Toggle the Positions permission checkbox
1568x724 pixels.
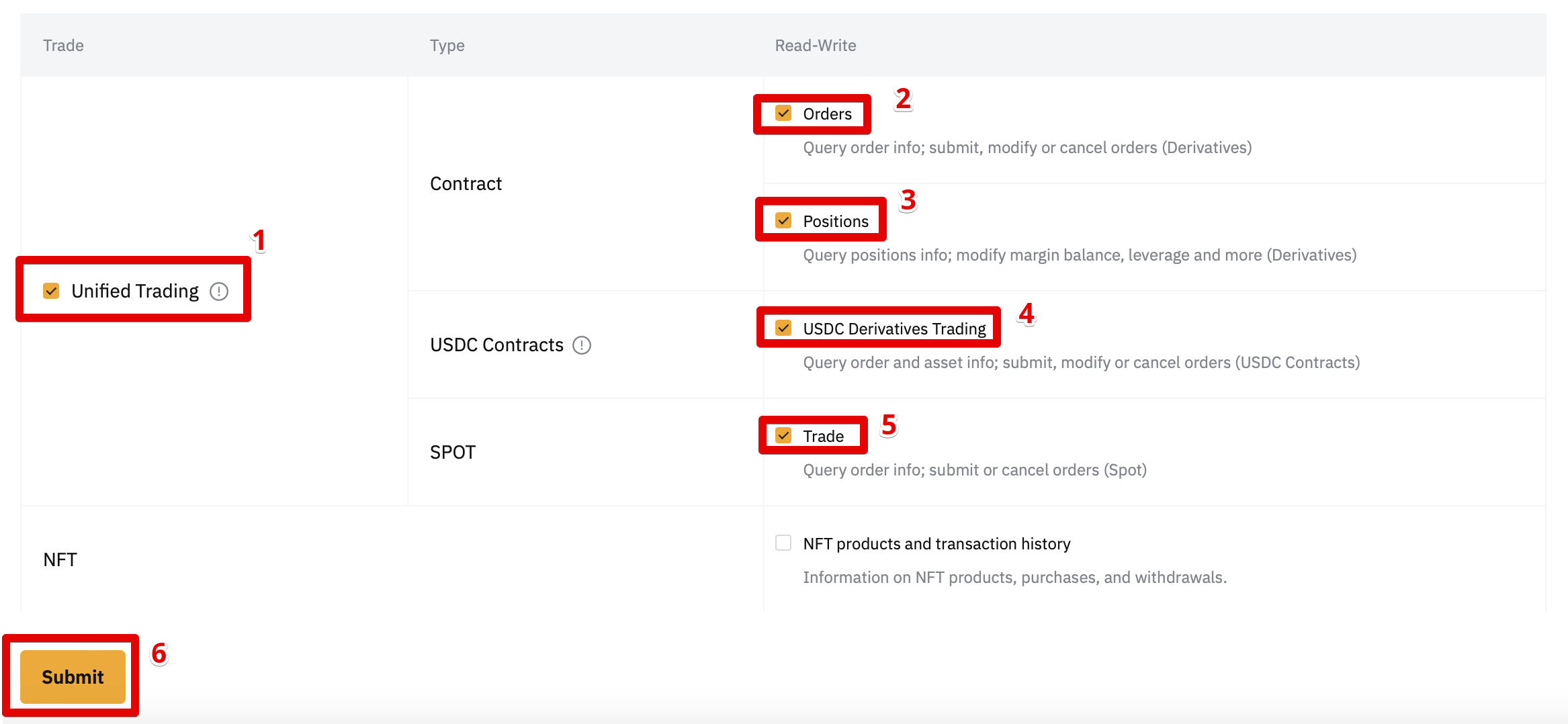pyautogui.click(x=783, y=221)
